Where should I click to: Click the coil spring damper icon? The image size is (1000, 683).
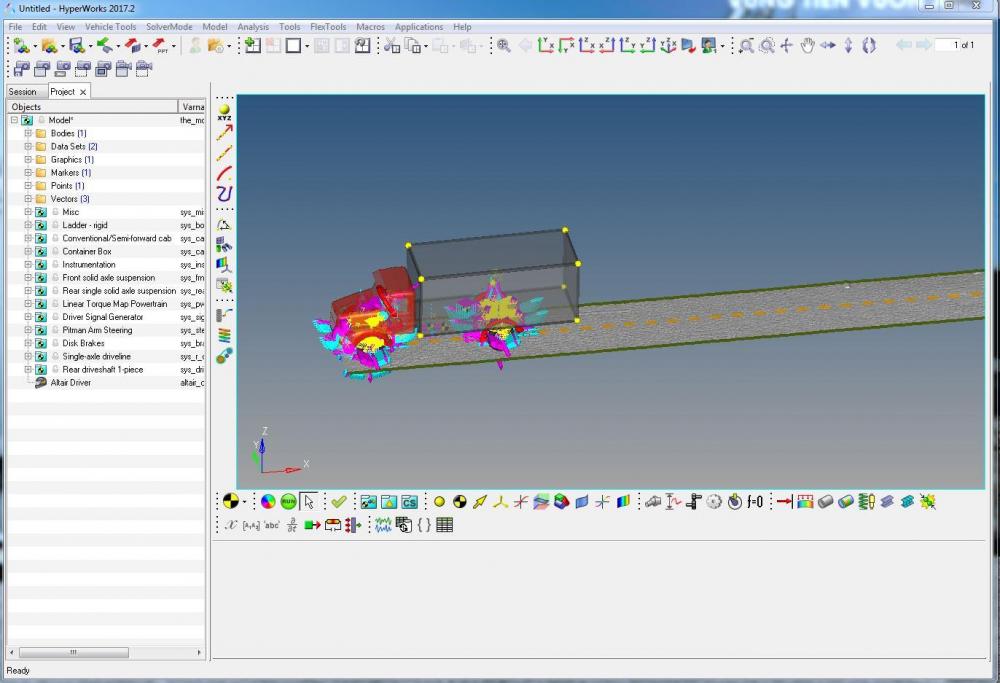tap(866, 502)
